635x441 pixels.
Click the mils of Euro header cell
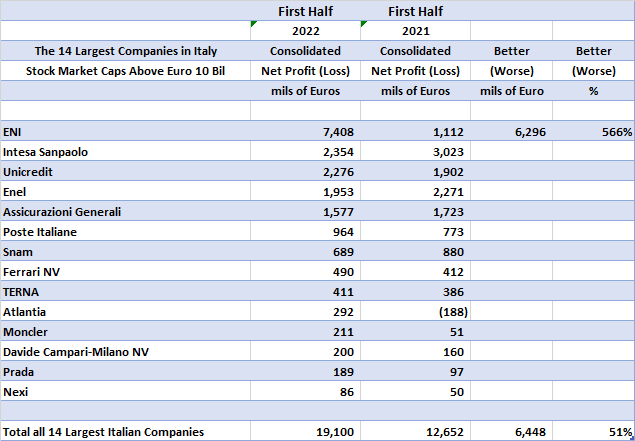point(511,91)
